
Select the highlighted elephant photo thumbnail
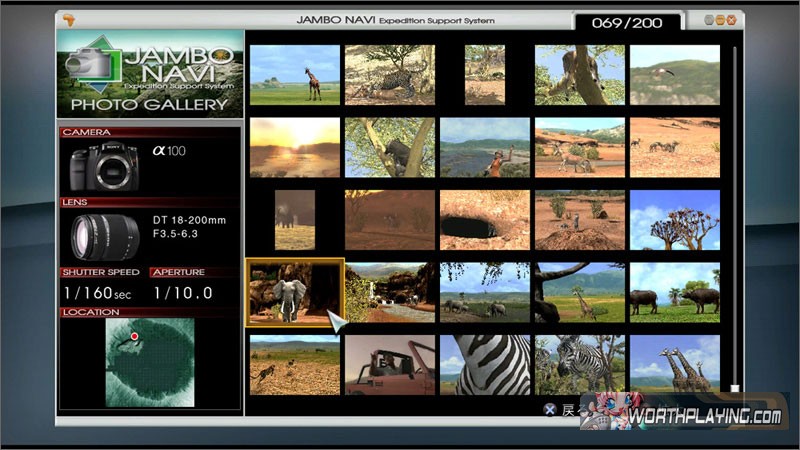coord(294,292)
